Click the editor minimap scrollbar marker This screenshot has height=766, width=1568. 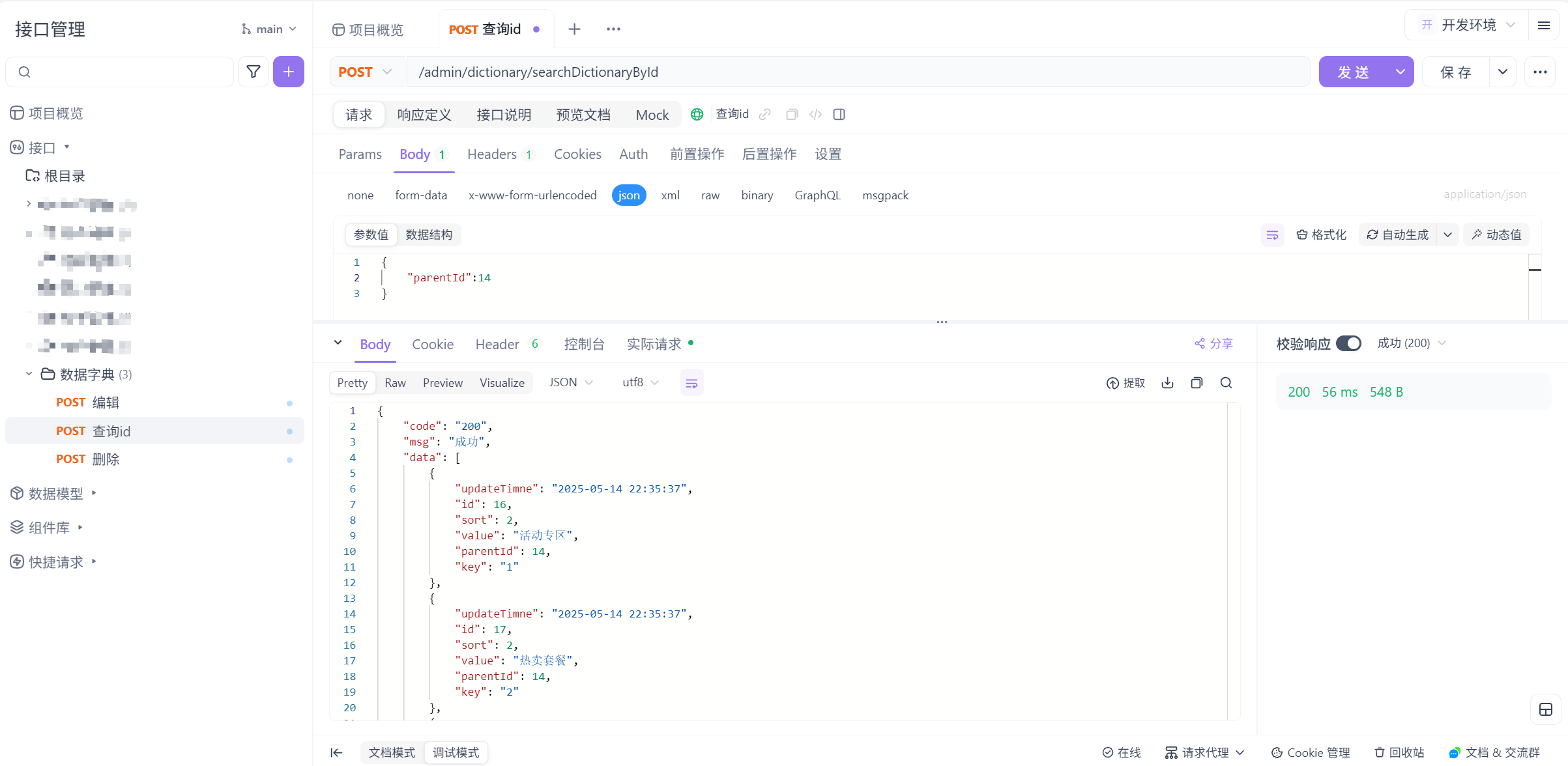pos(1535,270)
